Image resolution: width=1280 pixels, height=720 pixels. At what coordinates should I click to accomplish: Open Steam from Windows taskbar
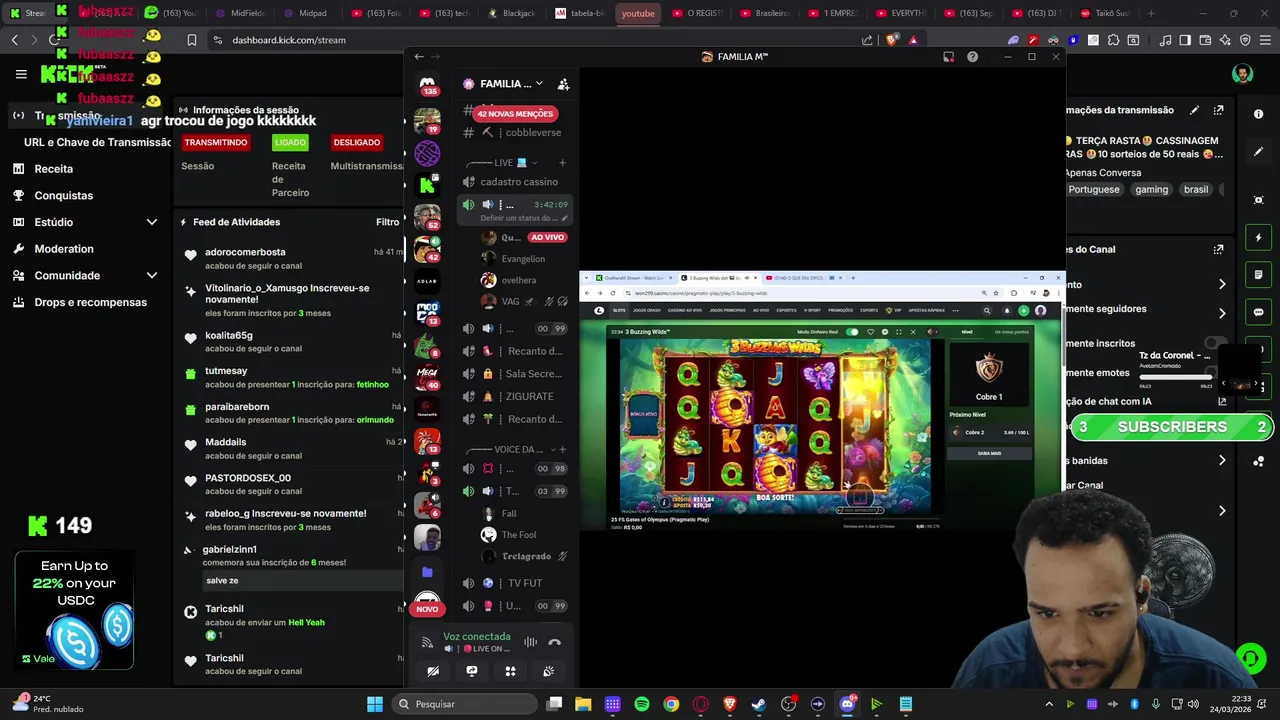(x=759, y=704)
